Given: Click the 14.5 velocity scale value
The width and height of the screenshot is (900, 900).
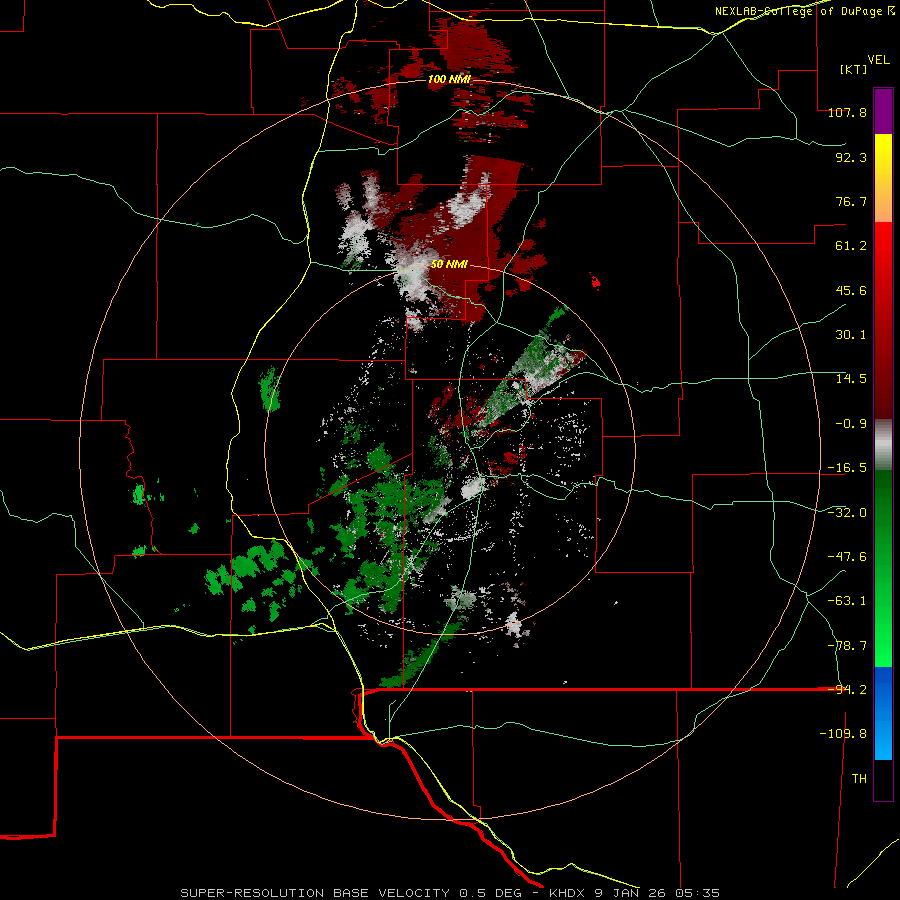Looking at the screenshot, I should pyautogui.click(x=851, y=379).
